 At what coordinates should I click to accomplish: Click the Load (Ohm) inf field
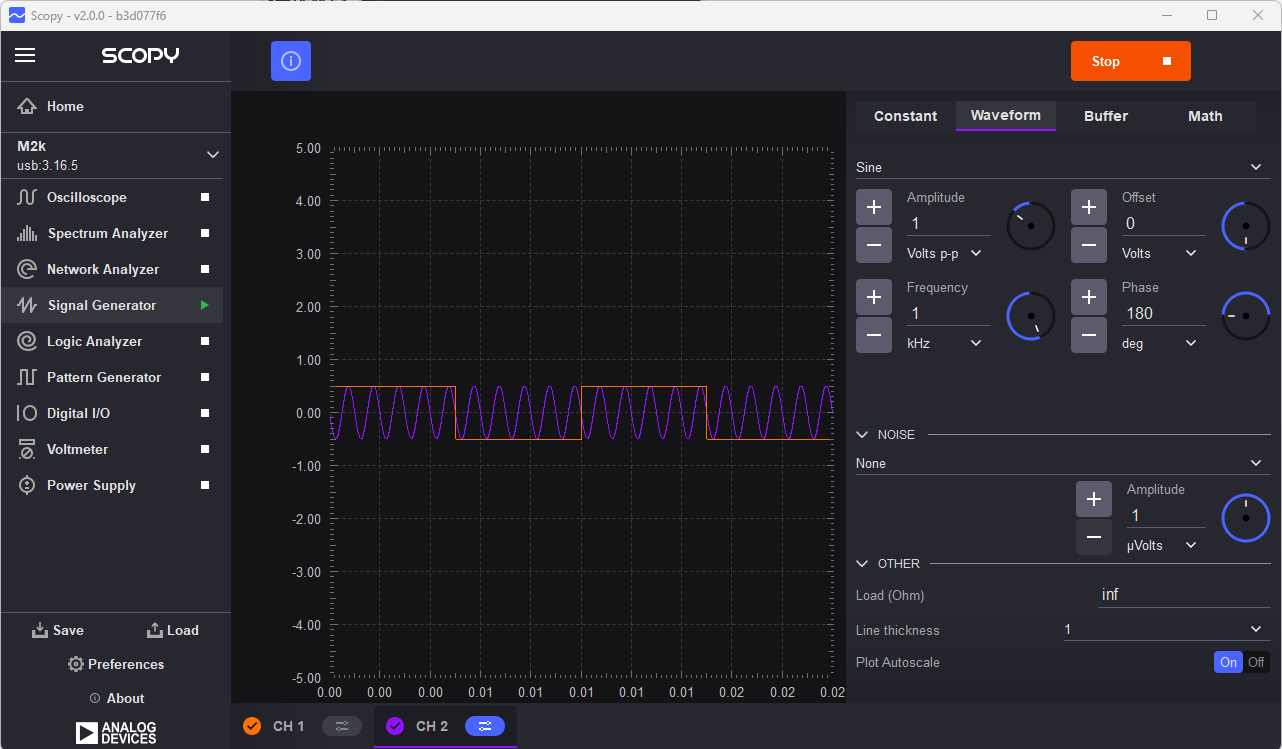click(1183, 595)
